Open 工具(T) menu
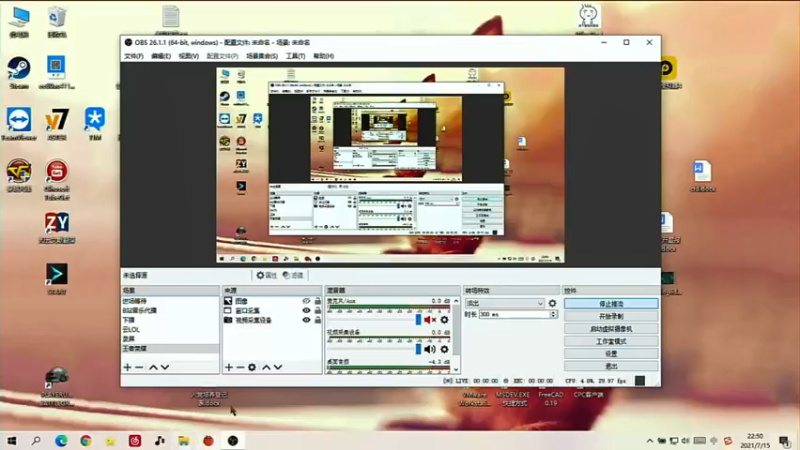Image resolution: width=800 pixels, height=450 pixels. [295, 56]
